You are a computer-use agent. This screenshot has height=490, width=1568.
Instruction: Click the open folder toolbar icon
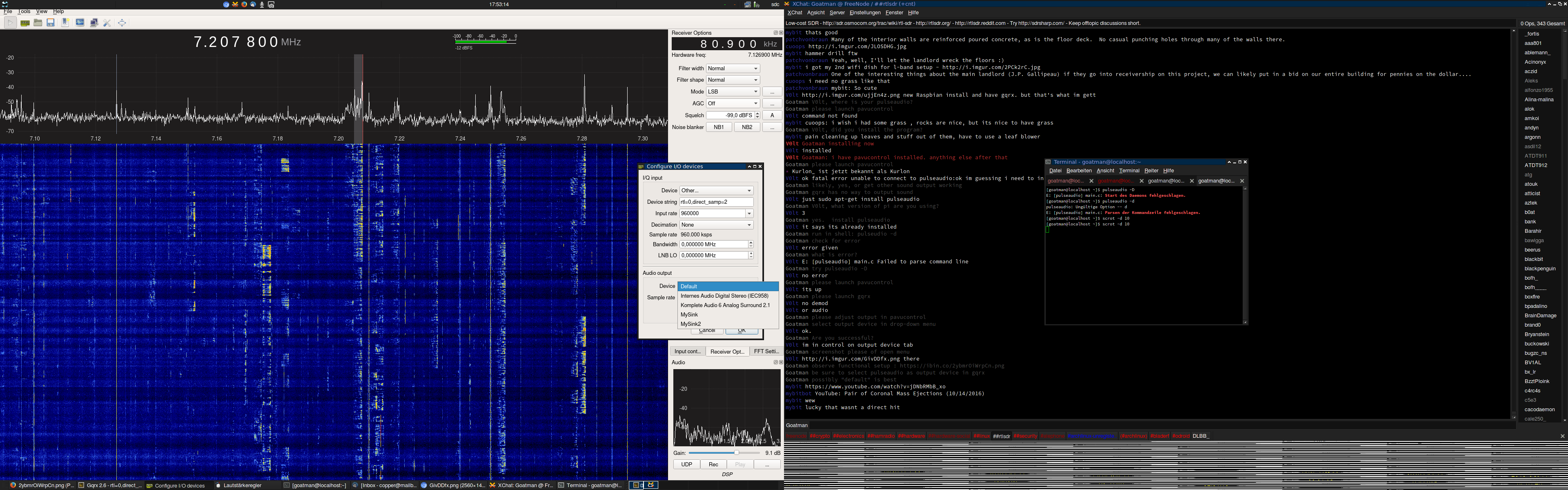point(38,22)
